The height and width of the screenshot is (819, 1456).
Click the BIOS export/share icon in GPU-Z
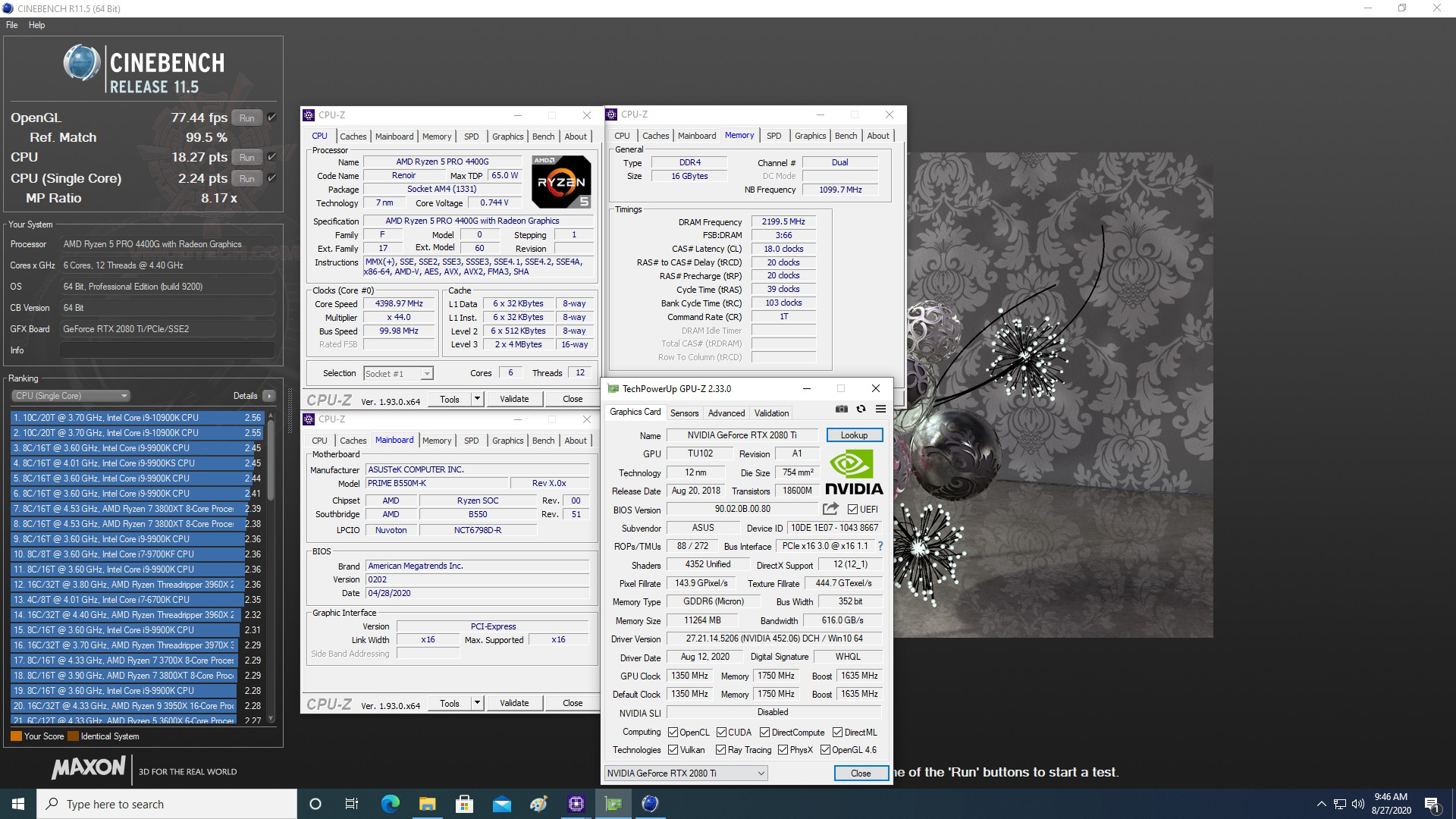pyautogui.click(x=830, y=510)
